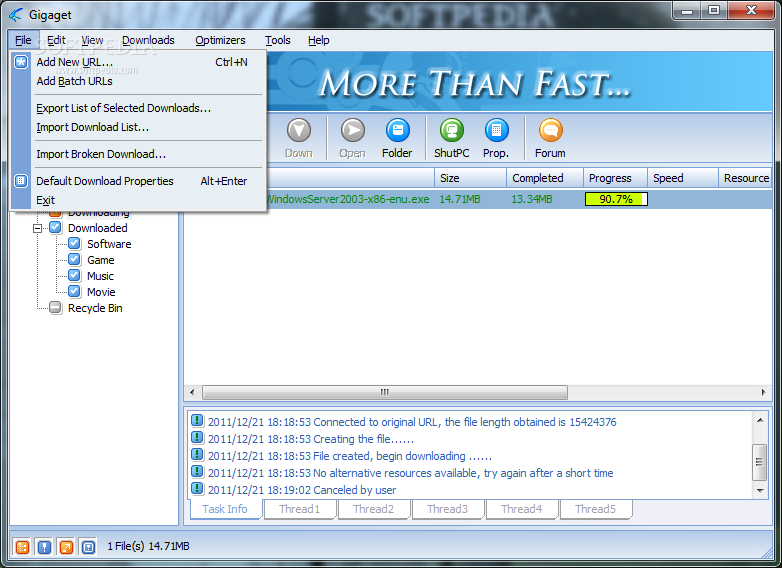Switch to the Thread5 tab

point(595,509)
